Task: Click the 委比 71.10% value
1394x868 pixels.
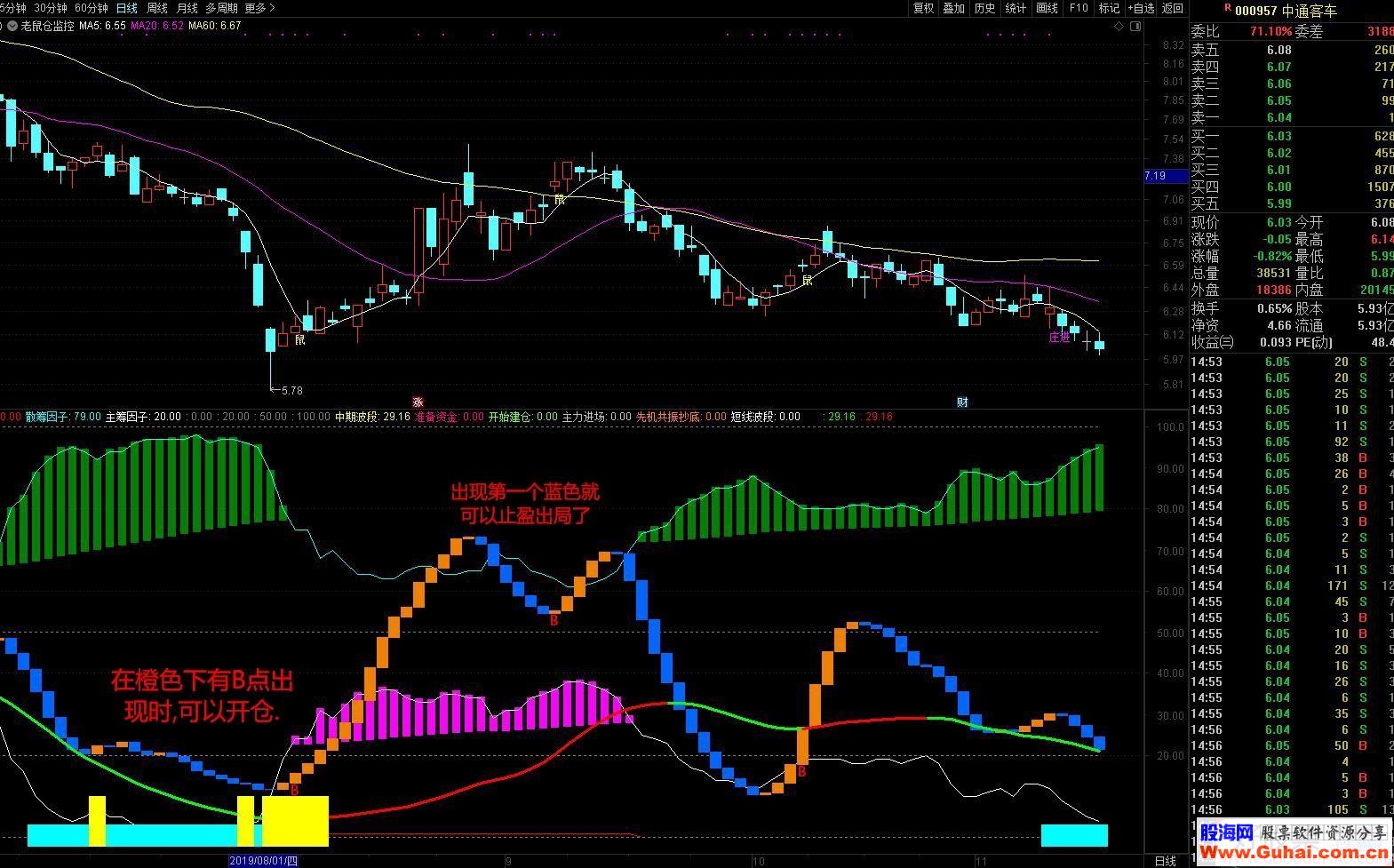Action: point(1271,31)
